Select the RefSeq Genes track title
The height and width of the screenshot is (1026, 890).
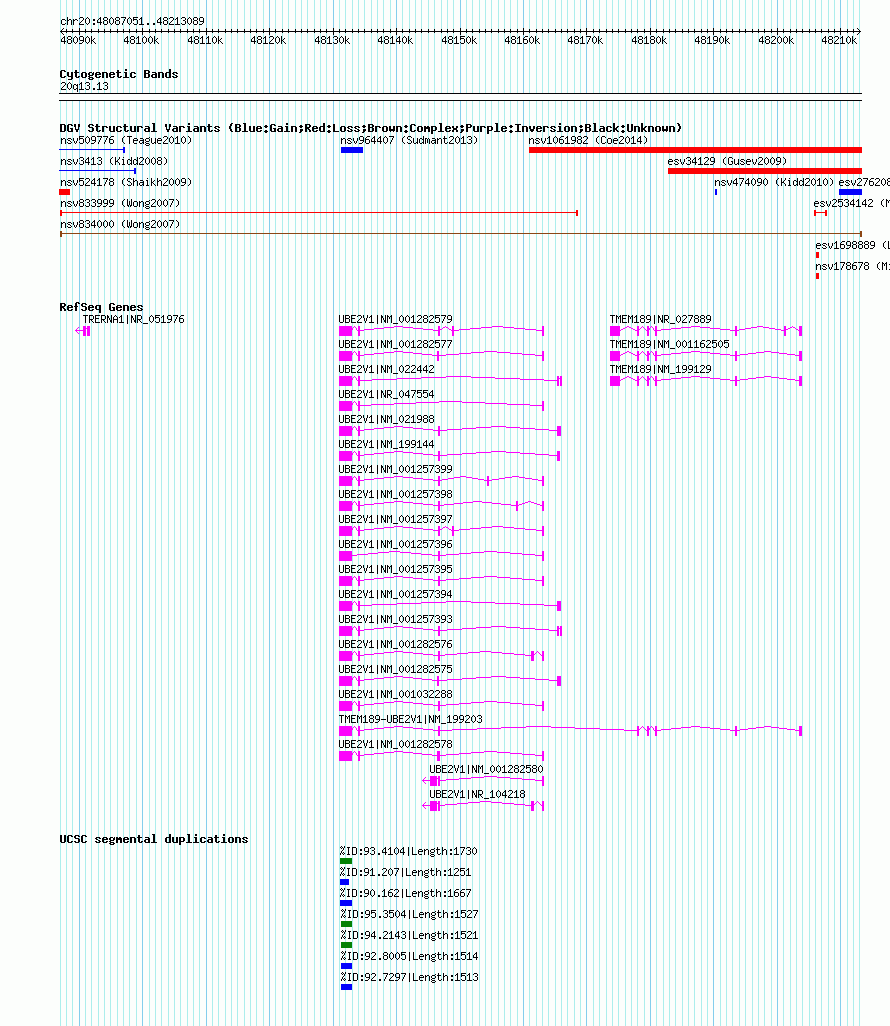pyautogui.click(x=101, y=307)
